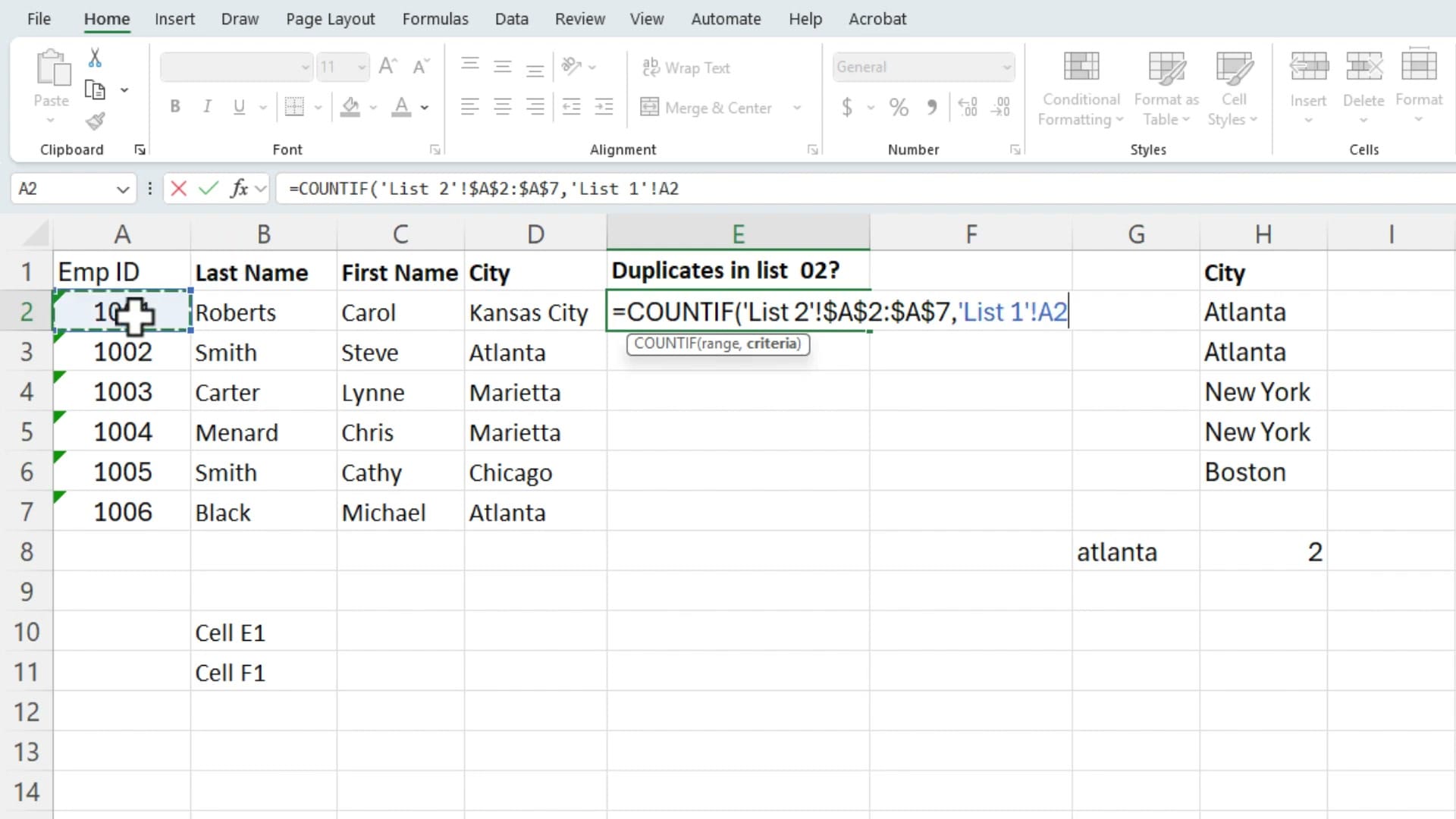Click the Percent Style icon
The width and height of the screenshot is (1456, 819).
899,107
